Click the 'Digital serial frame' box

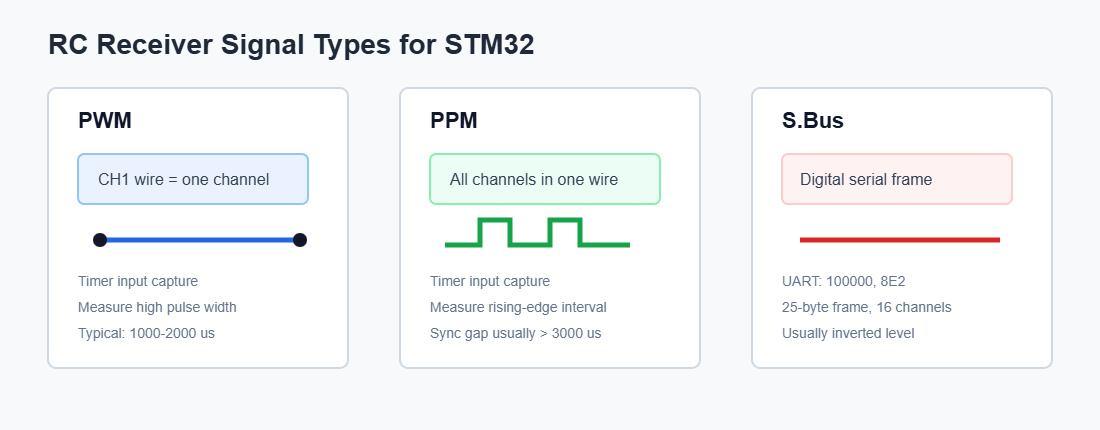point(897,179)
